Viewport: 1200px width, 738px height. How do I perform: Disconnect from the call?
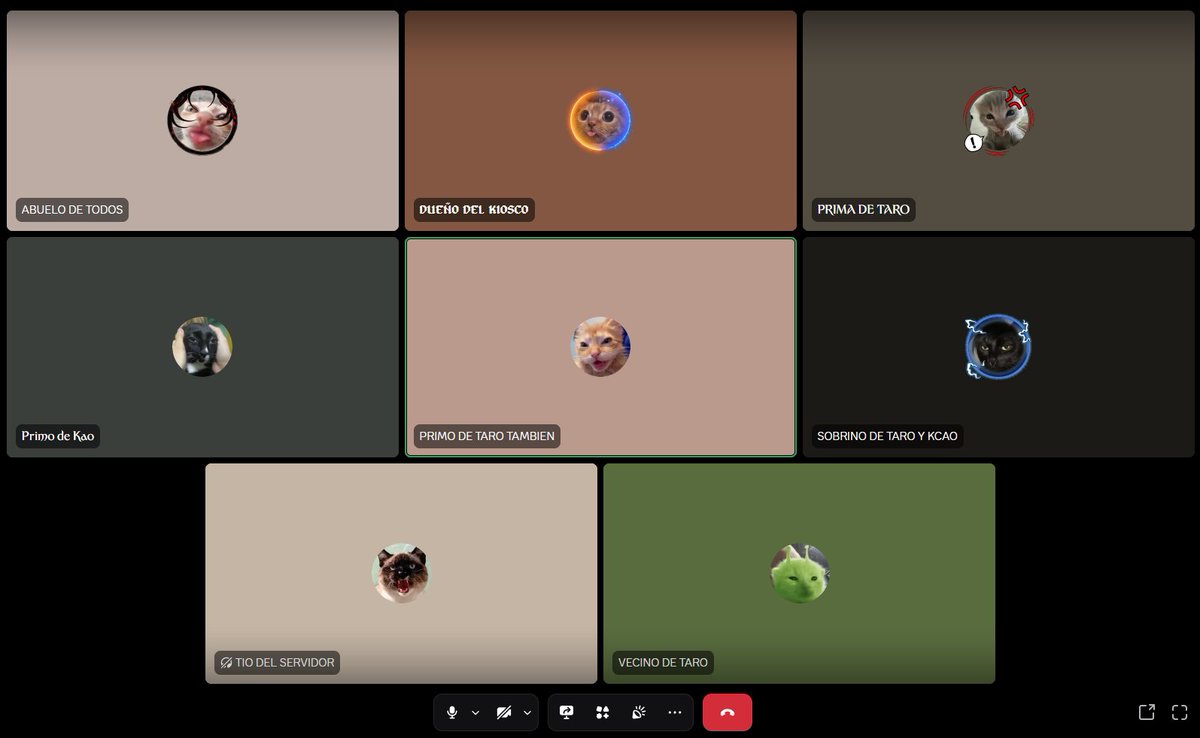click(727, 712)
